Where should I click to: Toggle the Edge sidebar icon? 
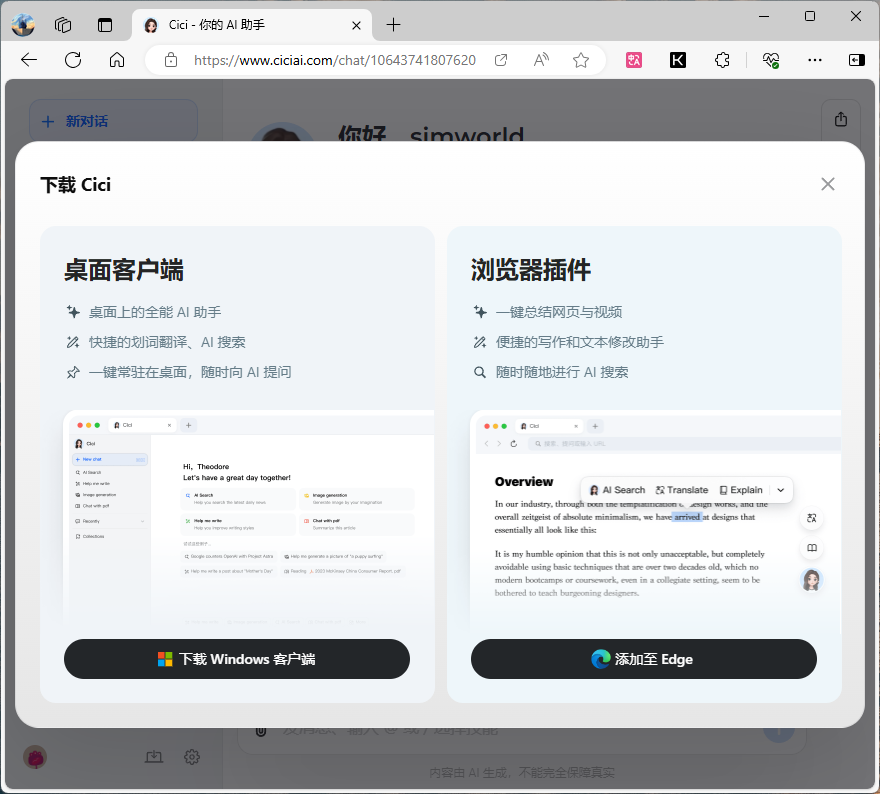(x=856, y=60)
